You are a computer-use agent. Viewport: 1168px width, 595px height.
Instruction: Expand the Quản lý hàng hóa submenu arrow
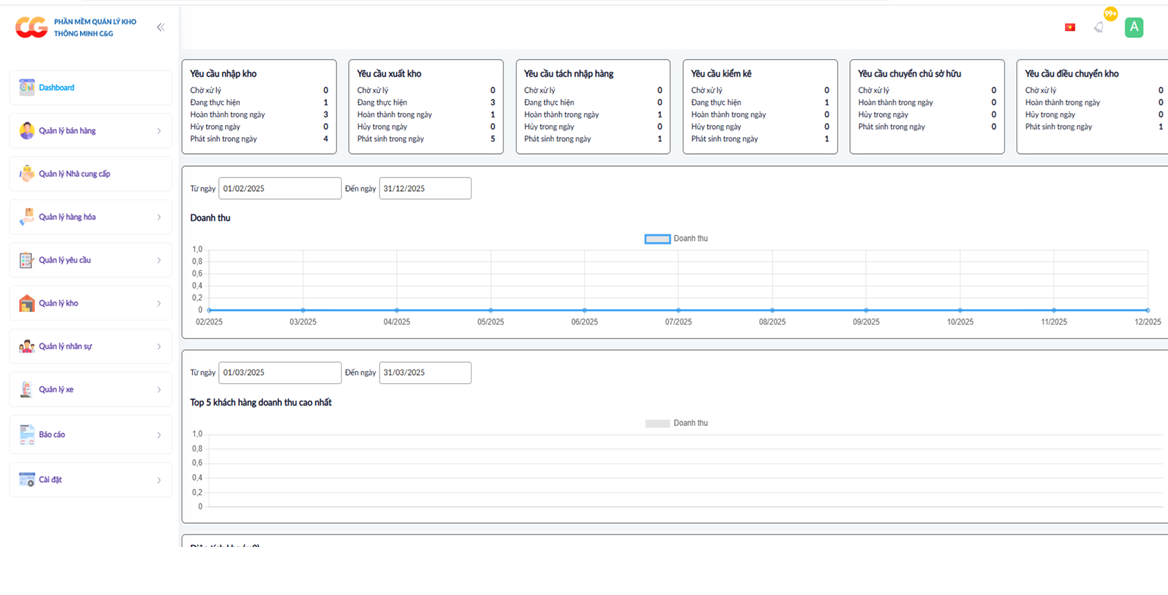(159, 217)
